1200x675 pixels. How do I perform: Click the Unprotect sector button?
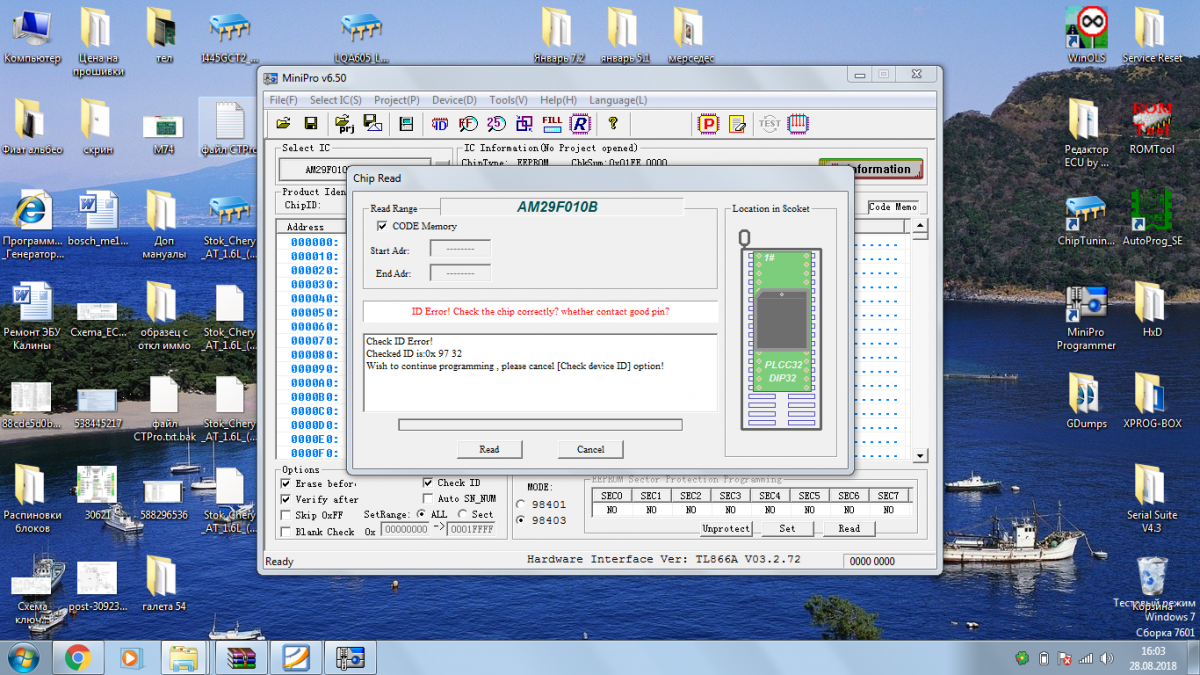click(x=726, y=528)
